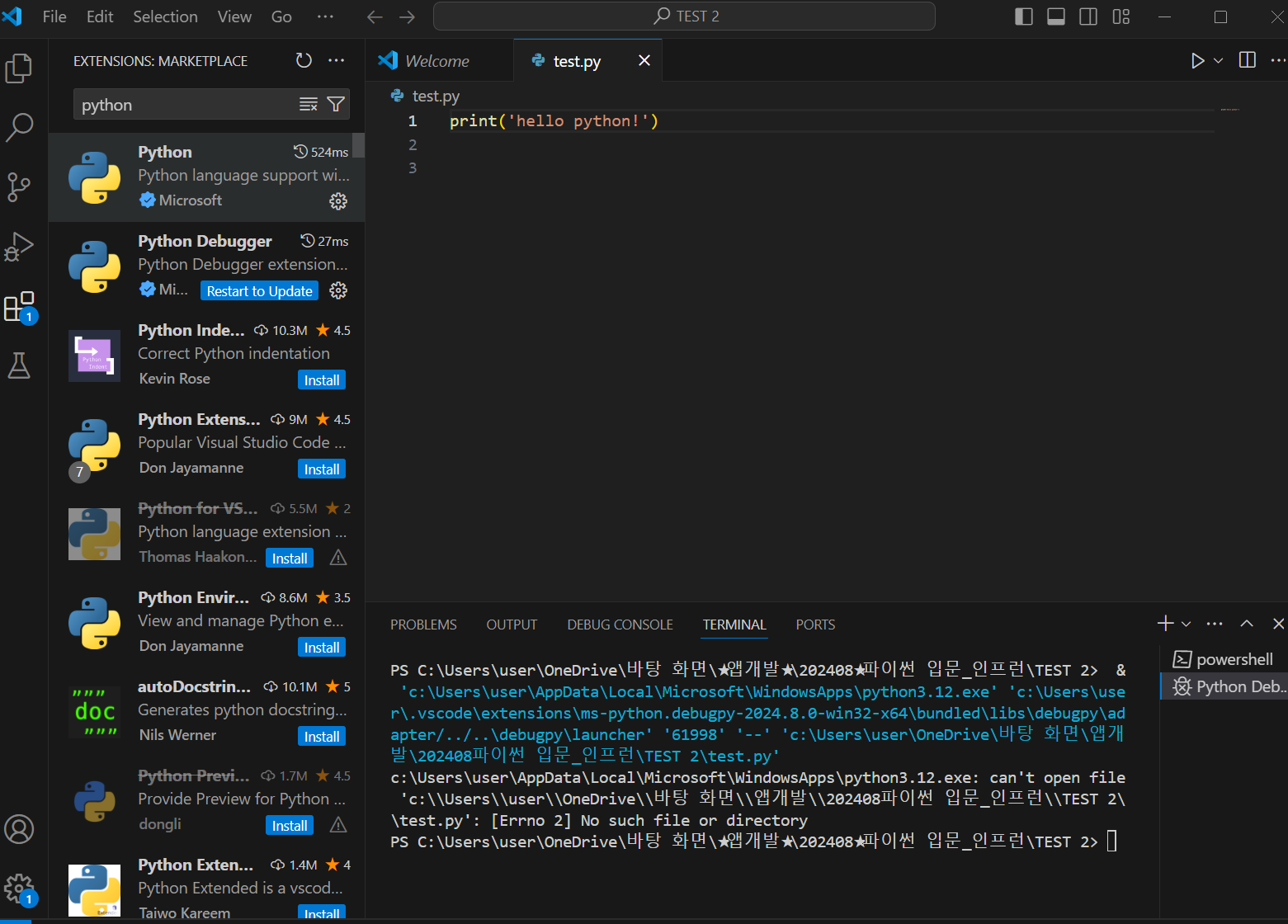1288x924 pixels.
Task: Go back navigation arrow
Action: (375, 16)
